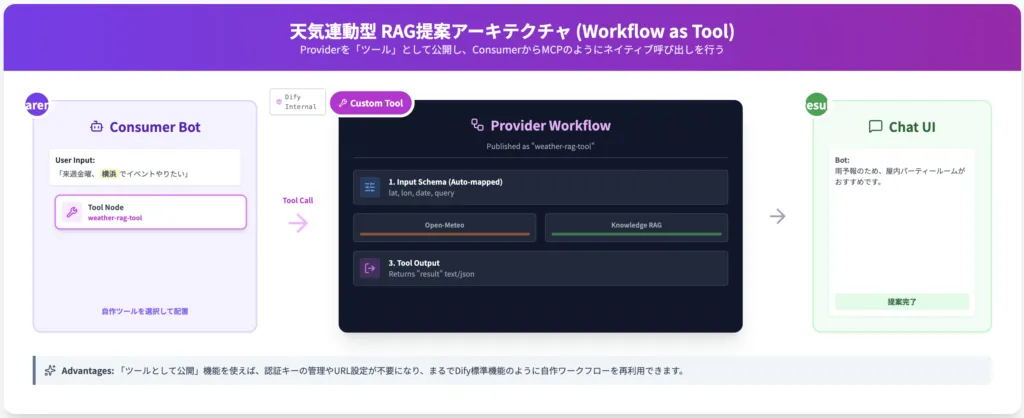Click the Dify Internal tag
Screen dimensions: 1024x418
(x=298, y=102)
